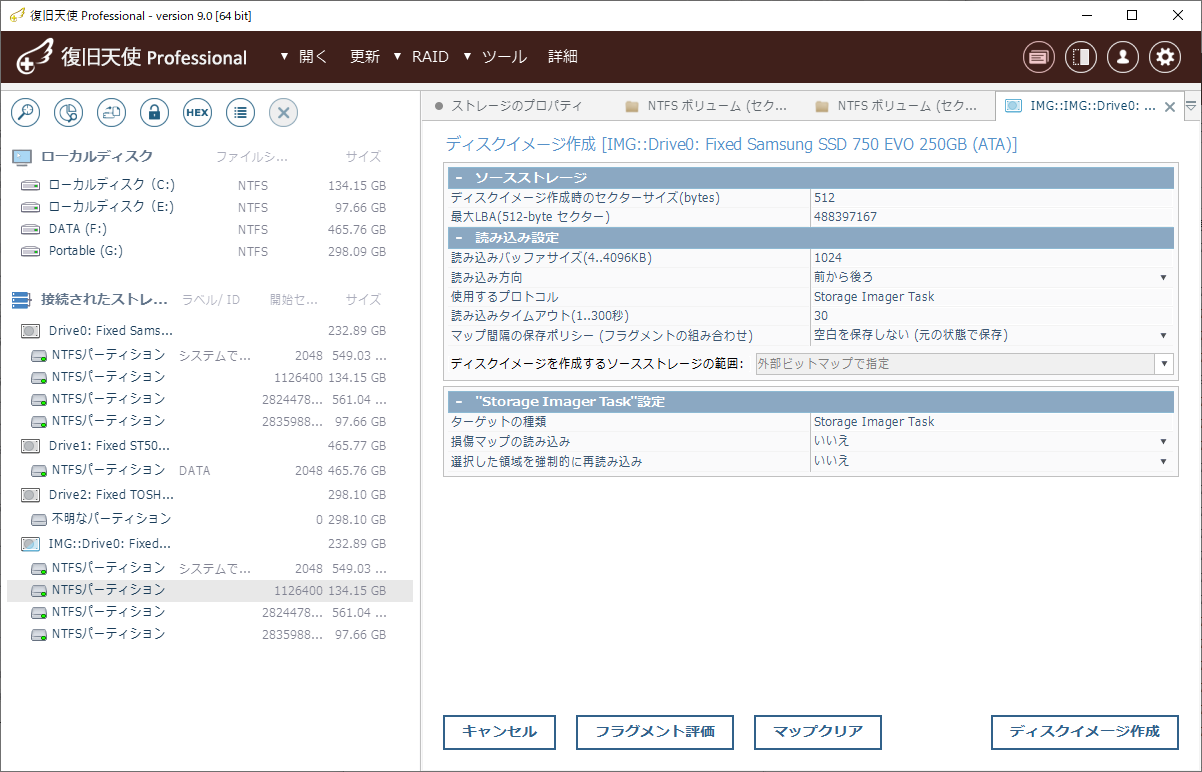Click the header side panel layout icon
This screenshot has height=772, width=1202.
(x=1081, y=57)
